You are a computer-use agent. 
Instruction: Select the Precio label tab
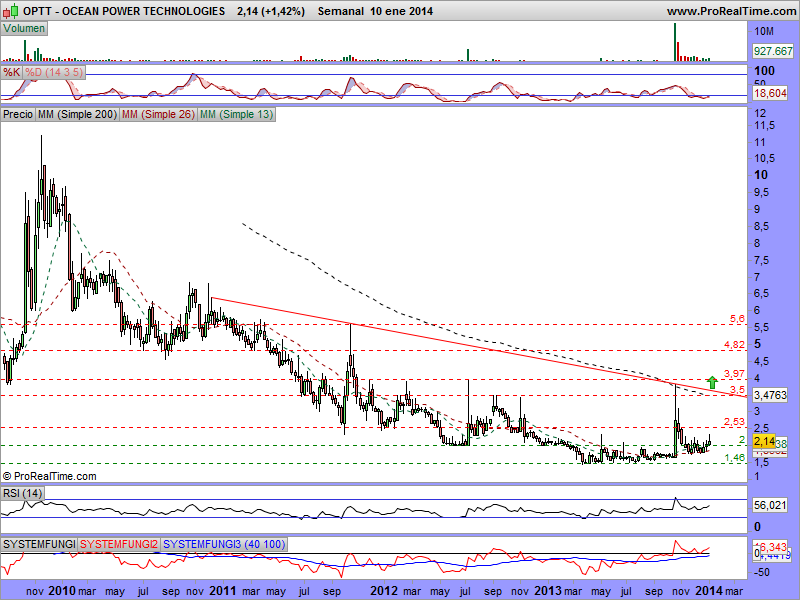(18, 114)
